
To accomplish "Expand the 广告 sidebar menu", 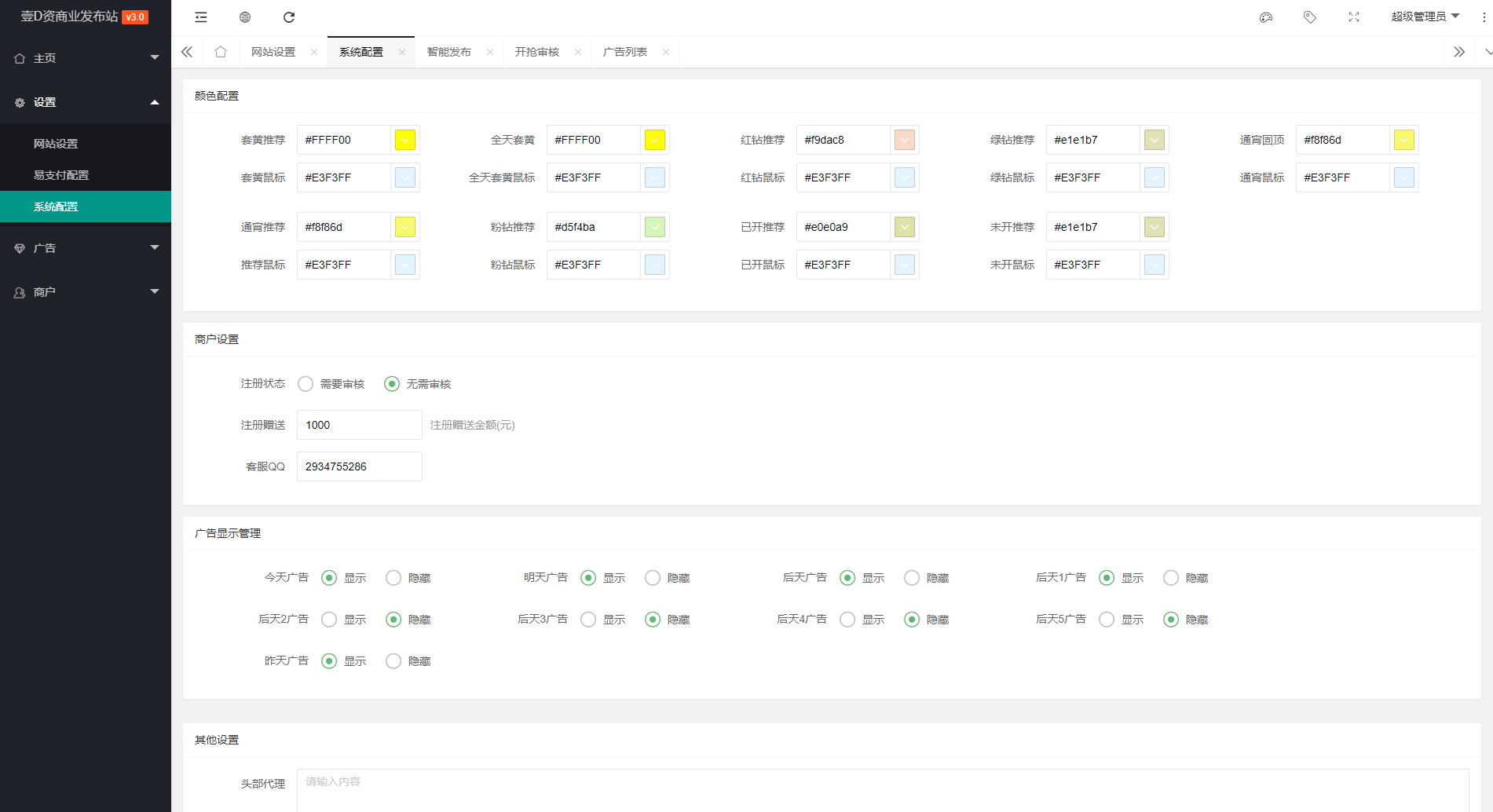I will [155, 247].
